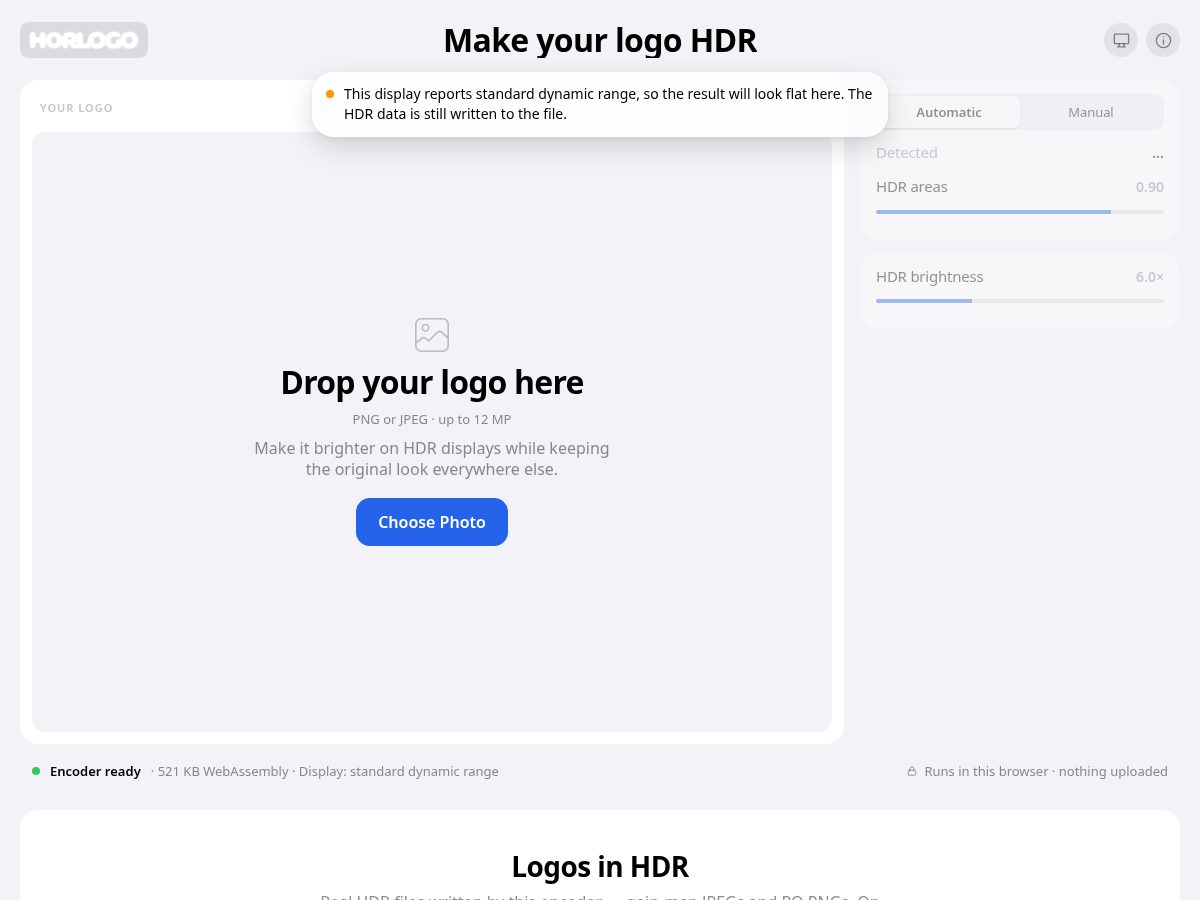Click the HDR areas value 0.90

1150,187
